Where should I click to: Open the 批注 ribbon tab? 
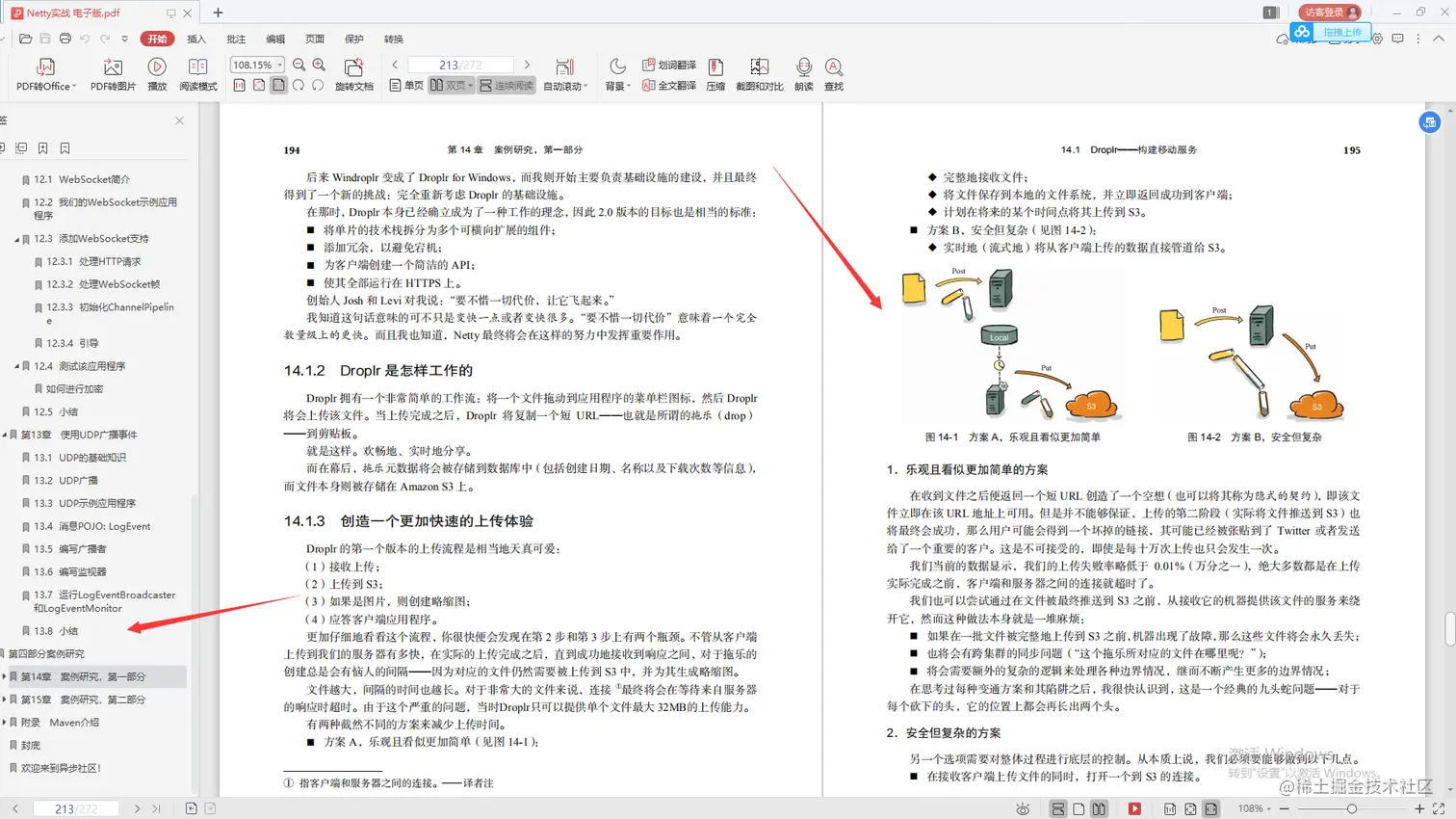[x=236, y=39]
